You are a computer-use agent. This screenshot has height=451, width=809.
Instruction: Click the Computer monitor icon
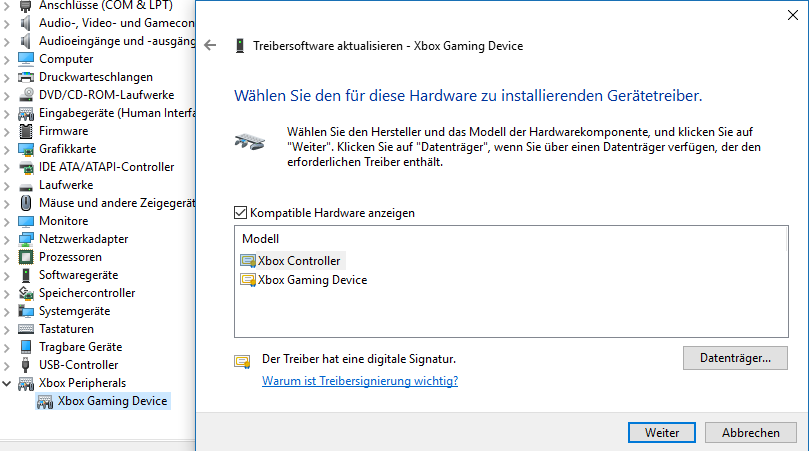25,59
